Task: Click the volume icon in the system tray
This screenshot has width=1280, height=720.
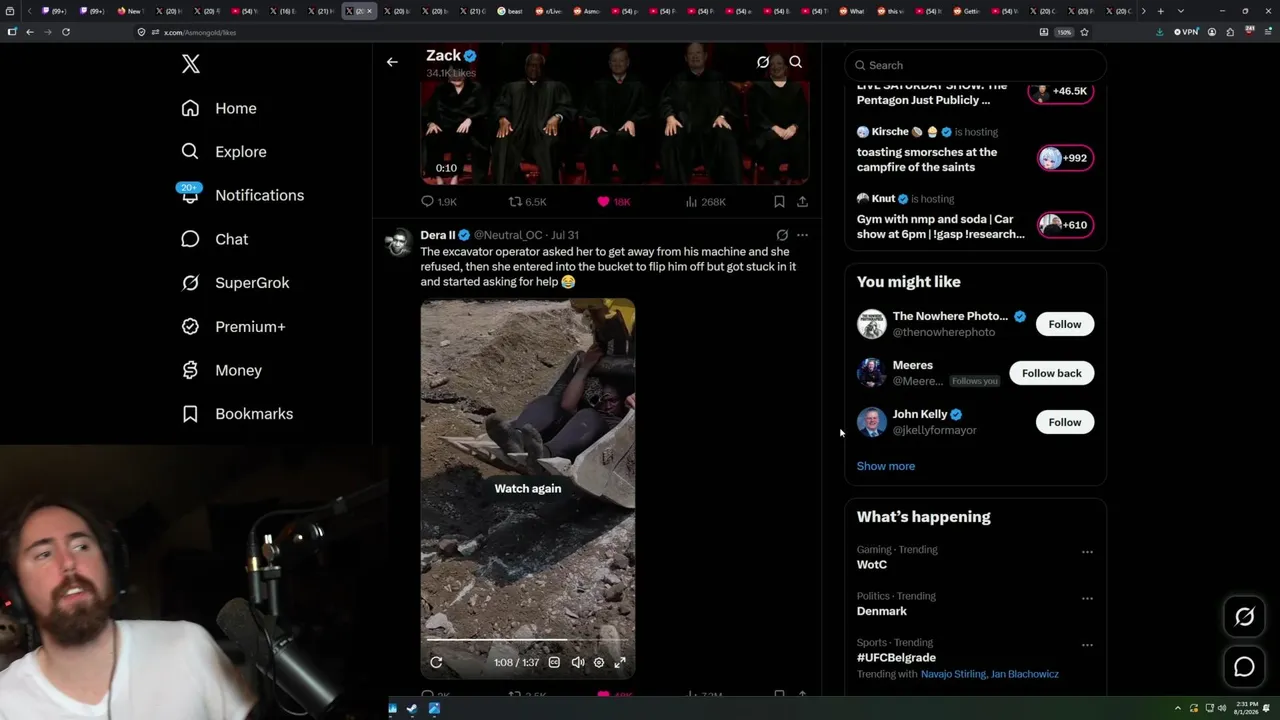Action: click(1222, 709)
